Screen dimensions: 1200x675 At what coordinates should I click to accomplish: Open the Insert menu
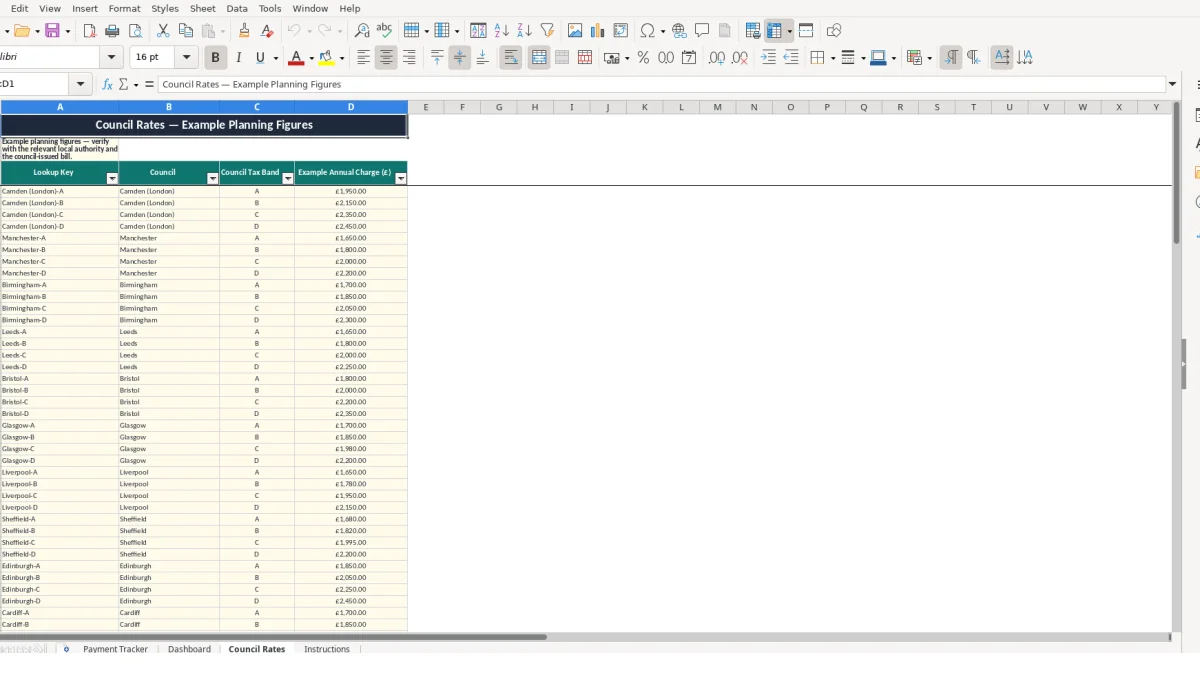click(x=85, y=8)
